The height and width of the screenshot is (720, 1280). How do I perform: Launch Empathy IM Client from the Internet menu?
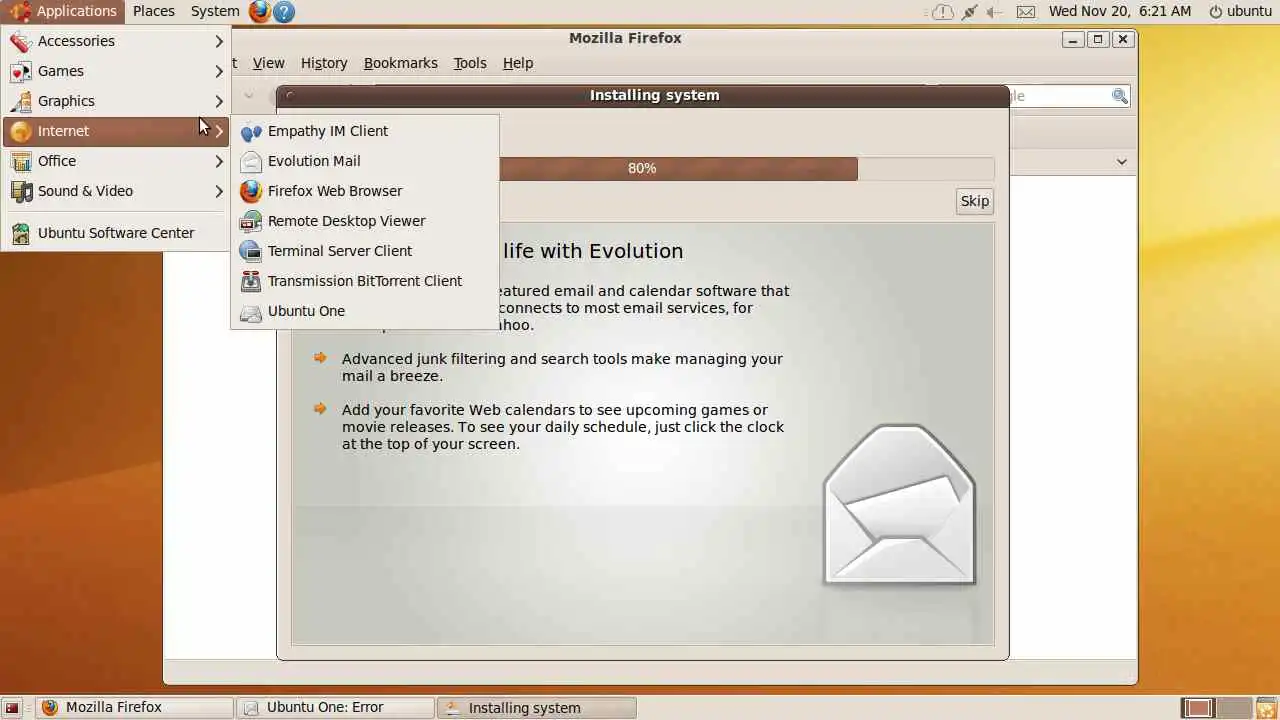(365, 131)
